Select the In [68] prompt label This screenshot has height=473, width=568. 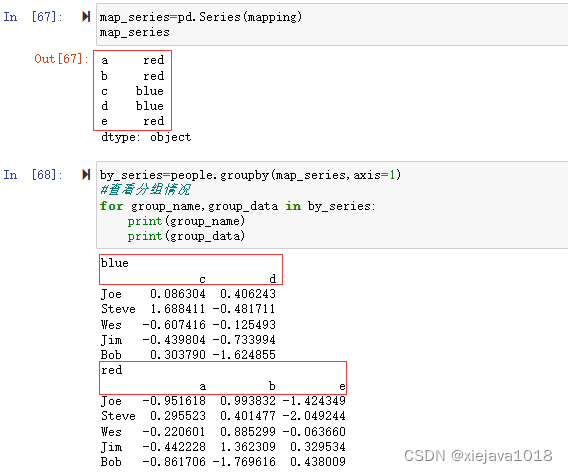33,175
